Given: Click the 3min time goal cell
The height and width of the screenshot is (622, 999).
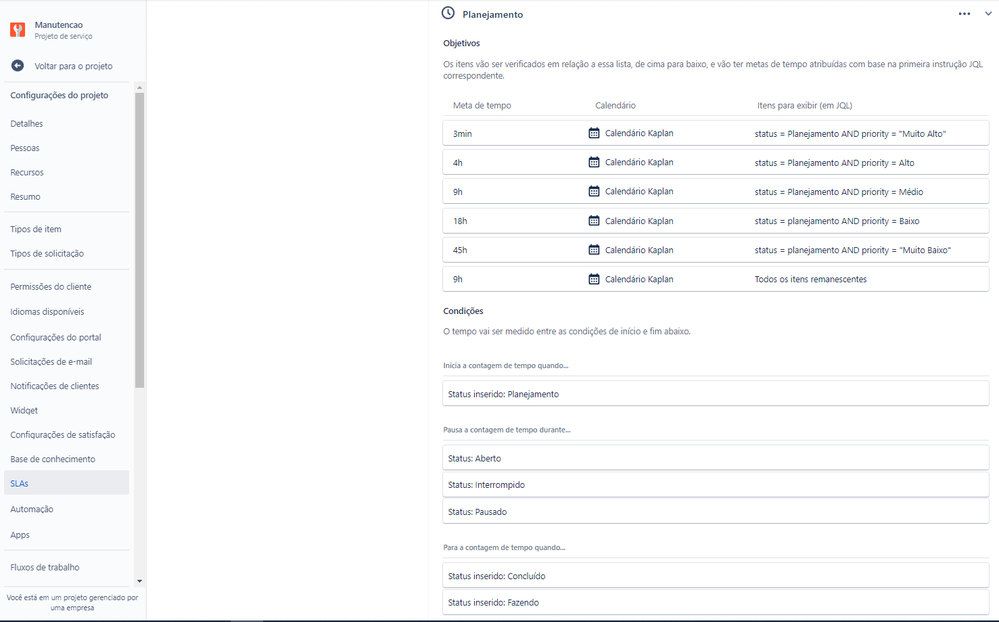Looking at the screenshot, I should point(463,134).
